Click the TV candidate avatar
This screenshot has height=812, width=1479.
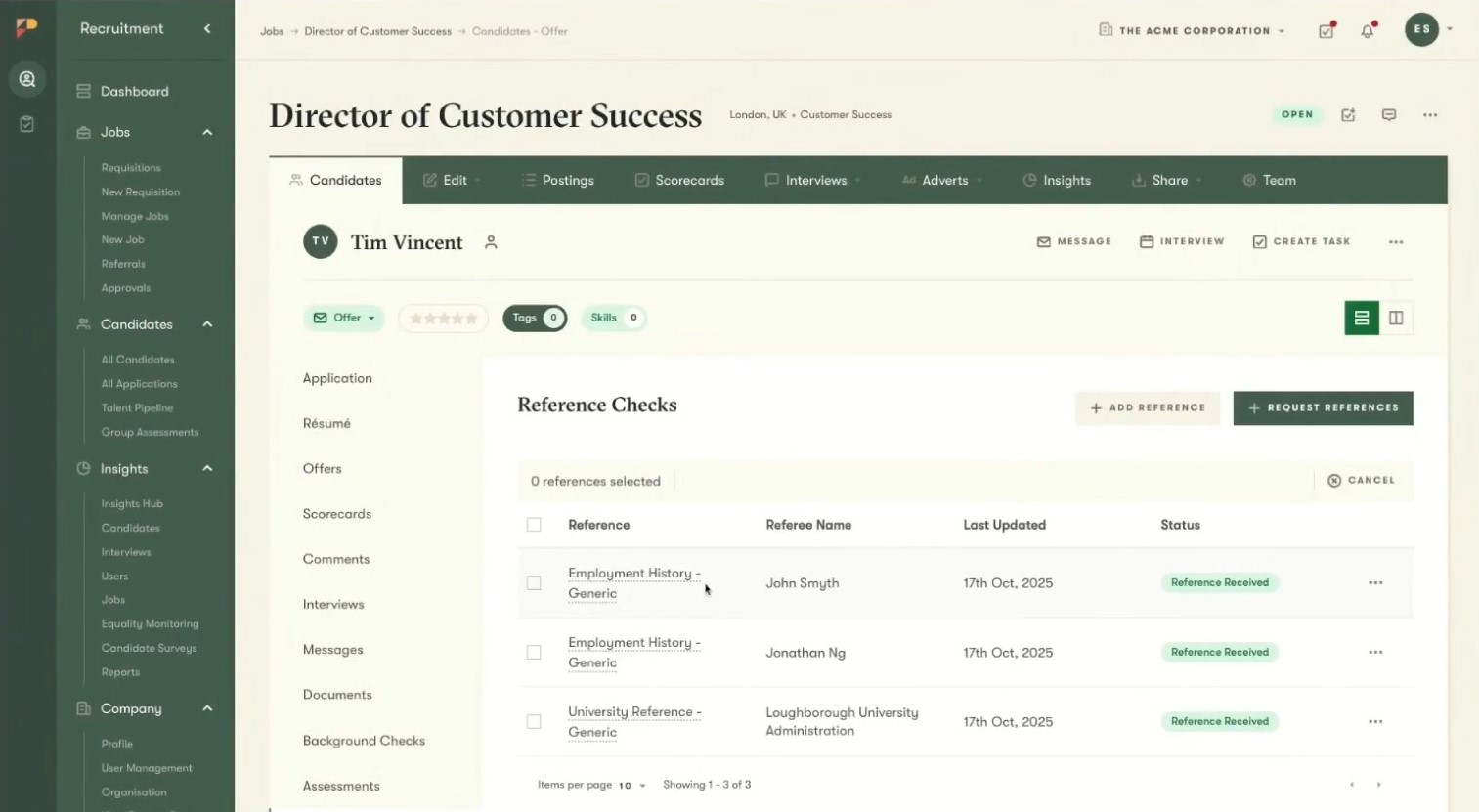(321, 241)
